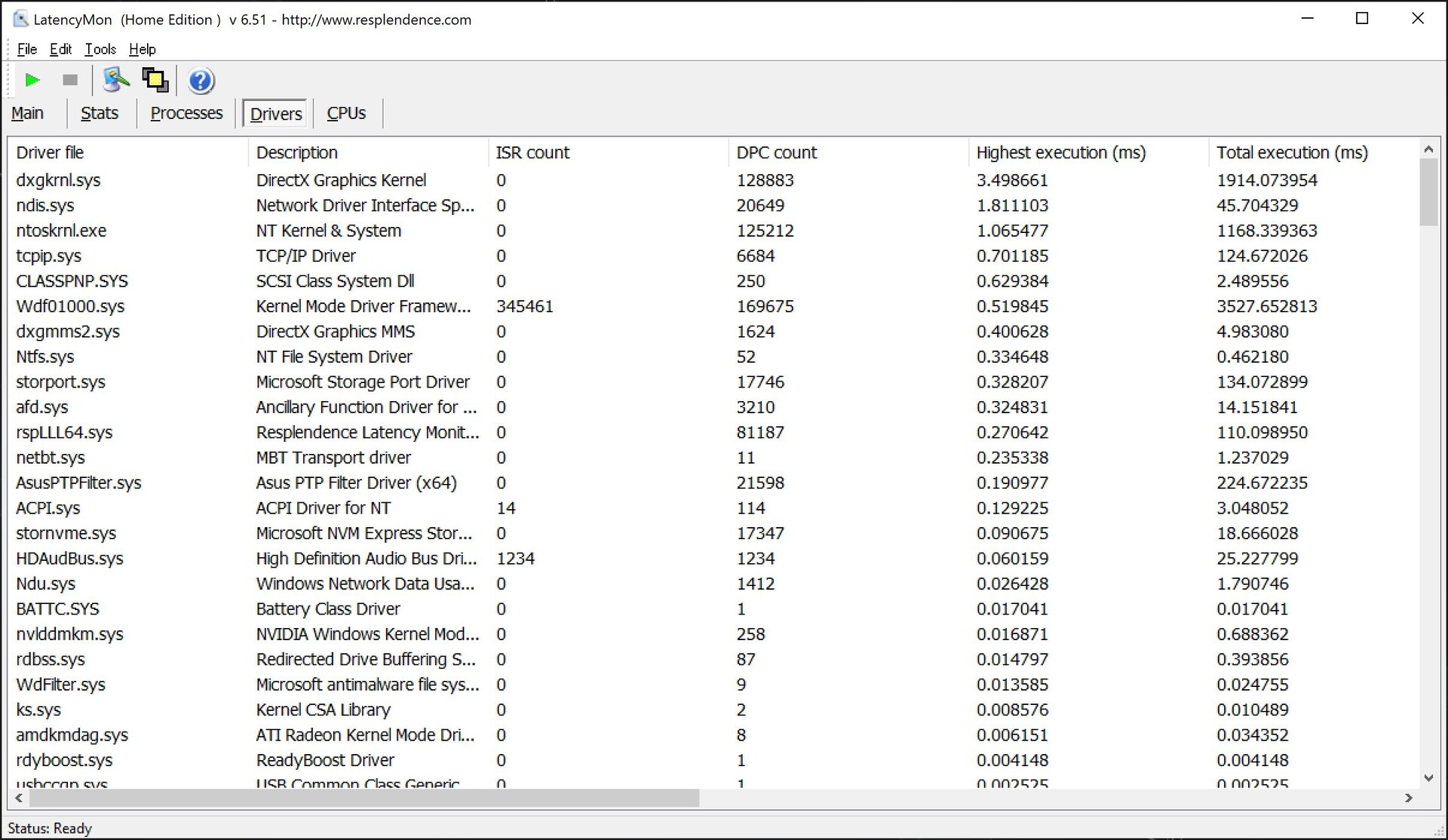Screen dimensions: 1448x840
Task: Go to the Main tab
Action: [x=28, y=113]
